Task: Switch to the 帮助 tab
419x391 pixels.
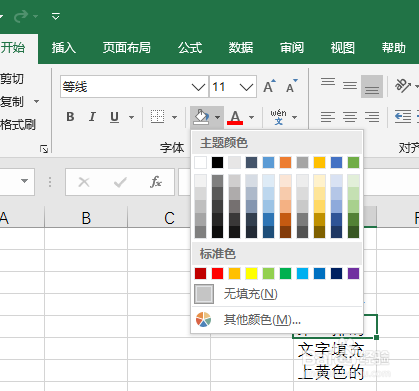Action: pos(394,48)
